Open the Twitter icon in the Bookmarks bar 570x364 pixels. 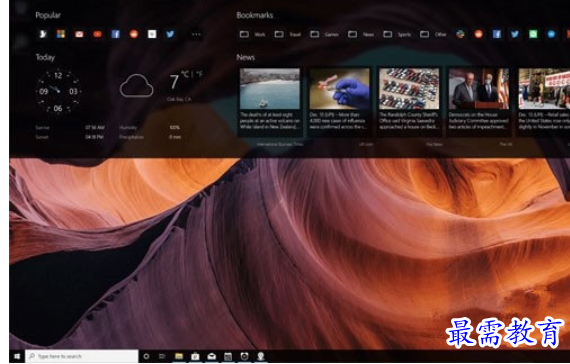(x=515, y=34)
